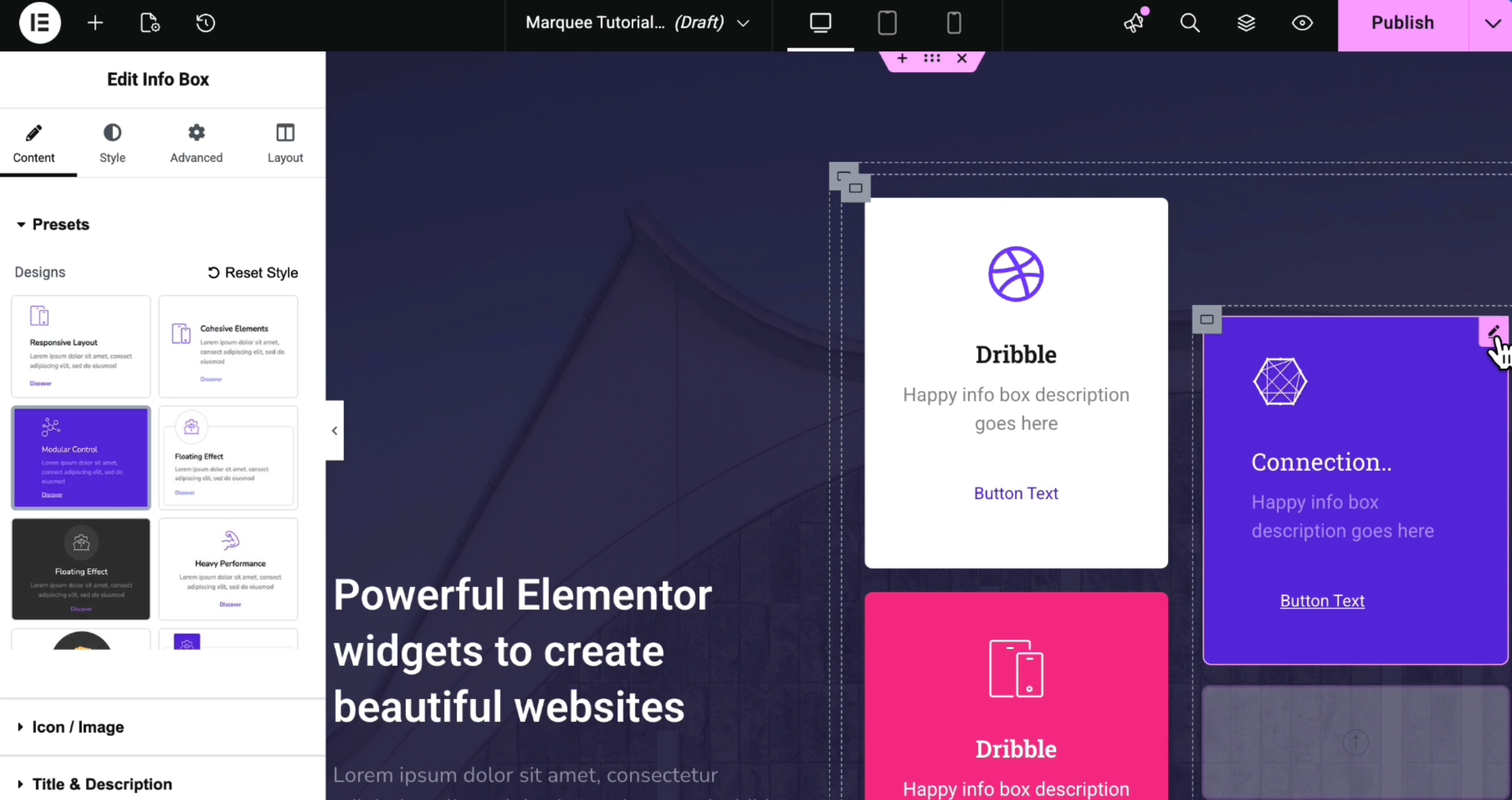Image resolution: width=1512 pixels, height=800 pixels.
Task: Switch to the Style tab
Action: 112,144
